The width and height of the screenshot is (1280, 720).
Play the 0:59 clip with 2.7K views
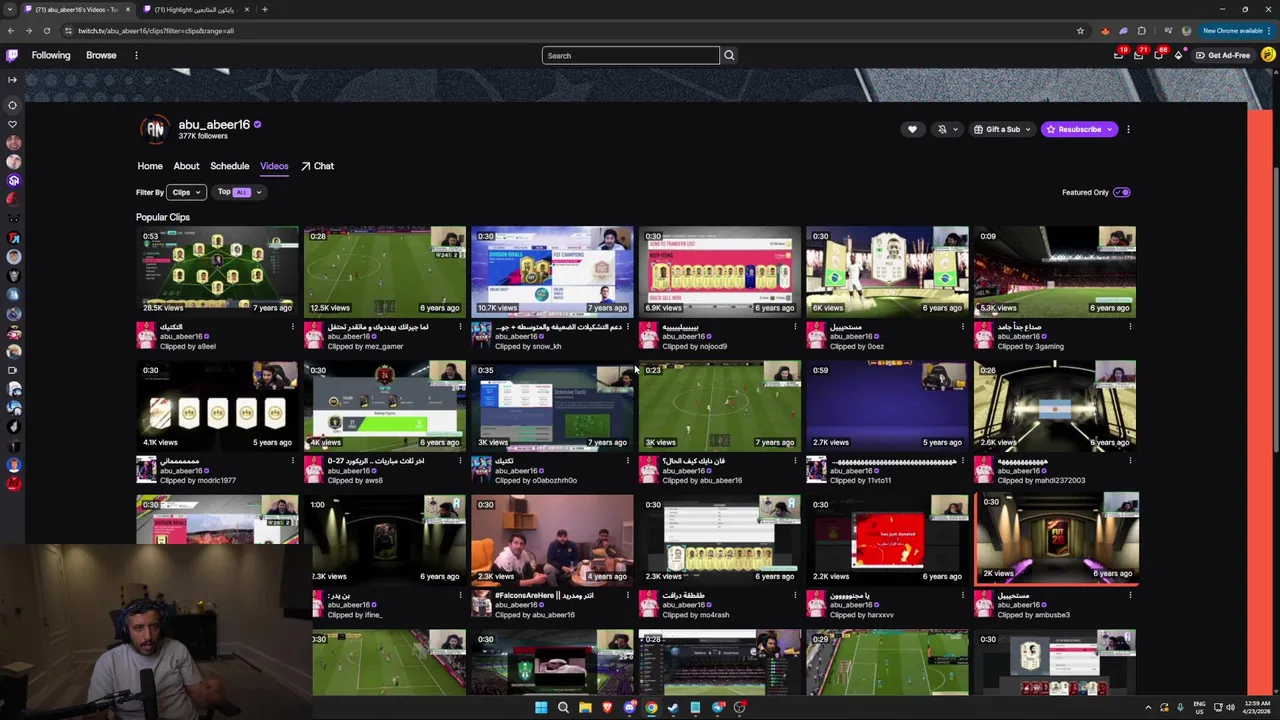click(887, 406)
